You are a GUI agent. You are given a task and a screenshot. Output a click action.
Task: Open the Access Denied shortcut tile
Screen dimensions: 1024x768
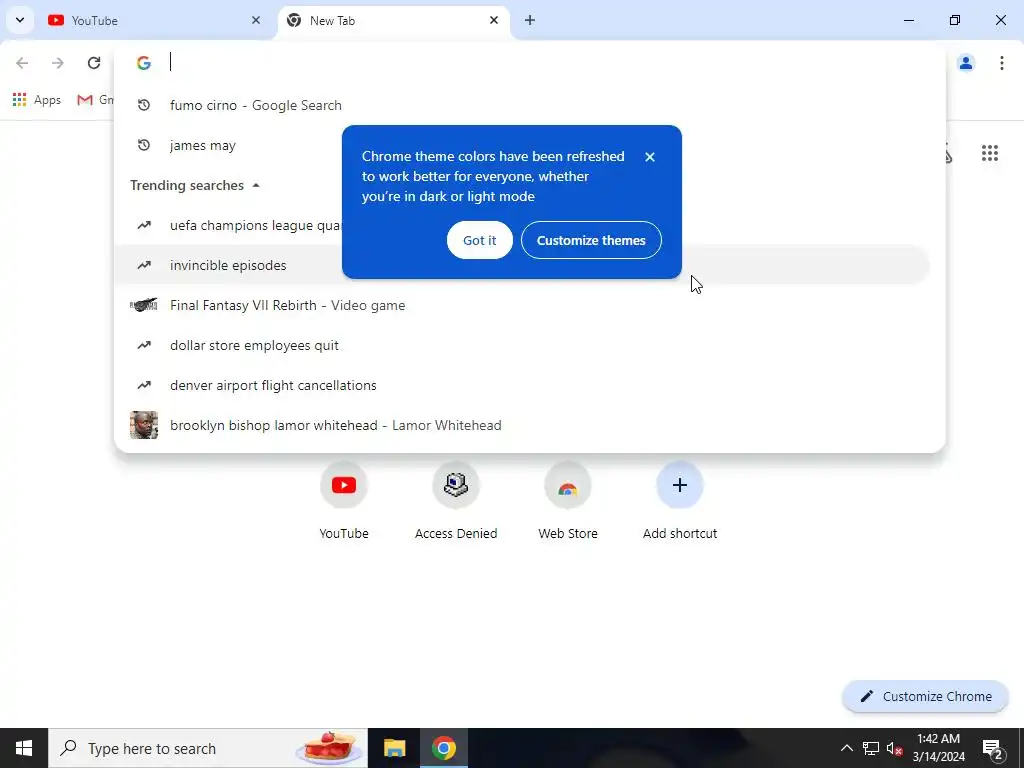coord(456,502)
